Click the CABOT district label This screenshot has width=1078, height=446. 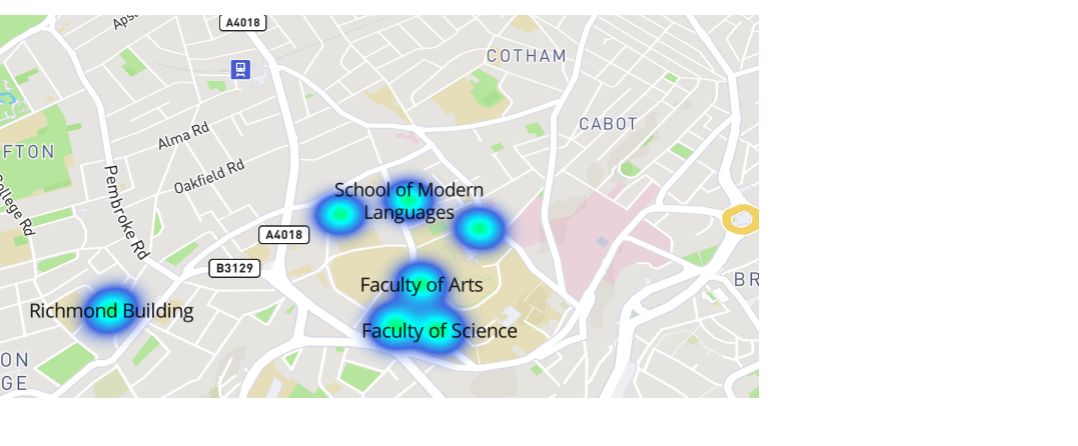click(x=608, y=124)
